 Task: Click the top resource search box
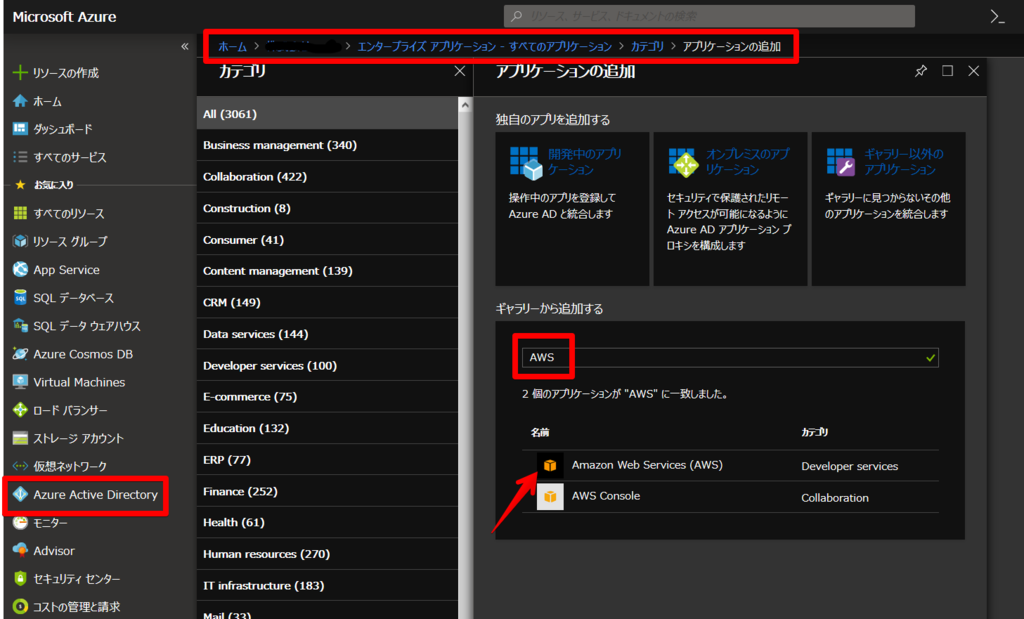click(709, 16)
